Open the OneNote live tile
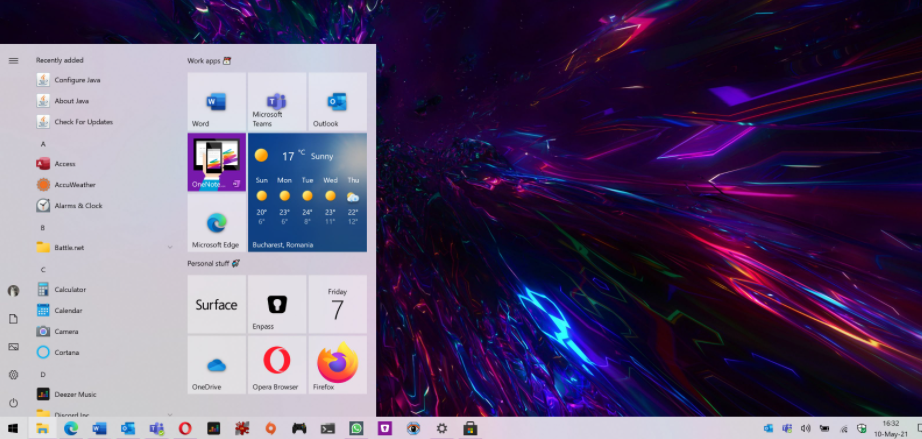922x439 pixels. [216, 162]
